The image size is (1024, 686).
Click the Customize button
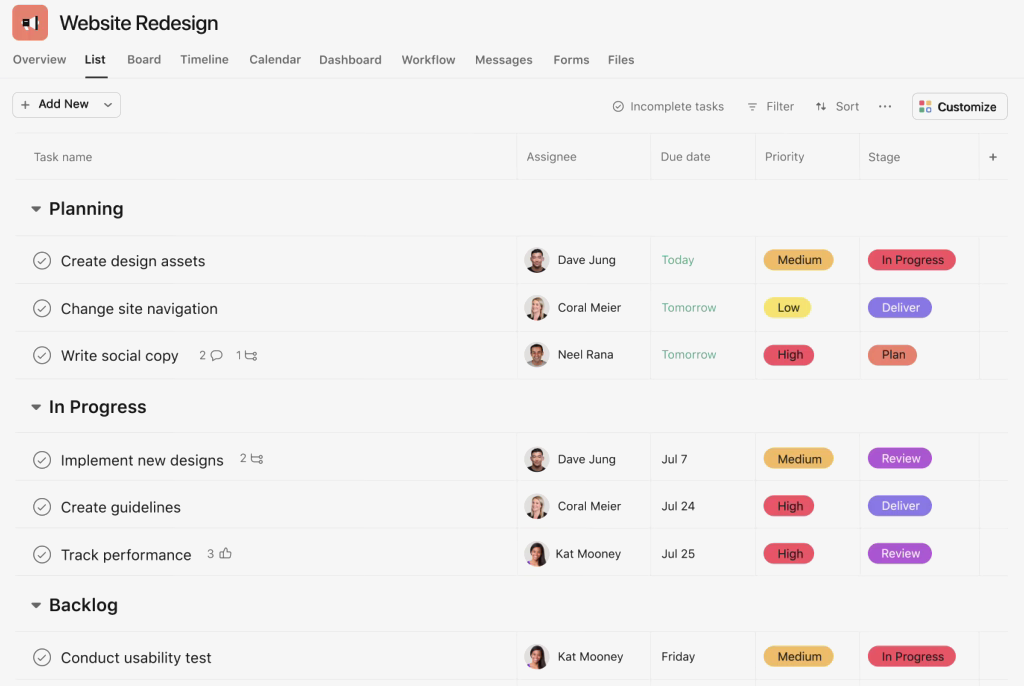click(x=958, y=106)
